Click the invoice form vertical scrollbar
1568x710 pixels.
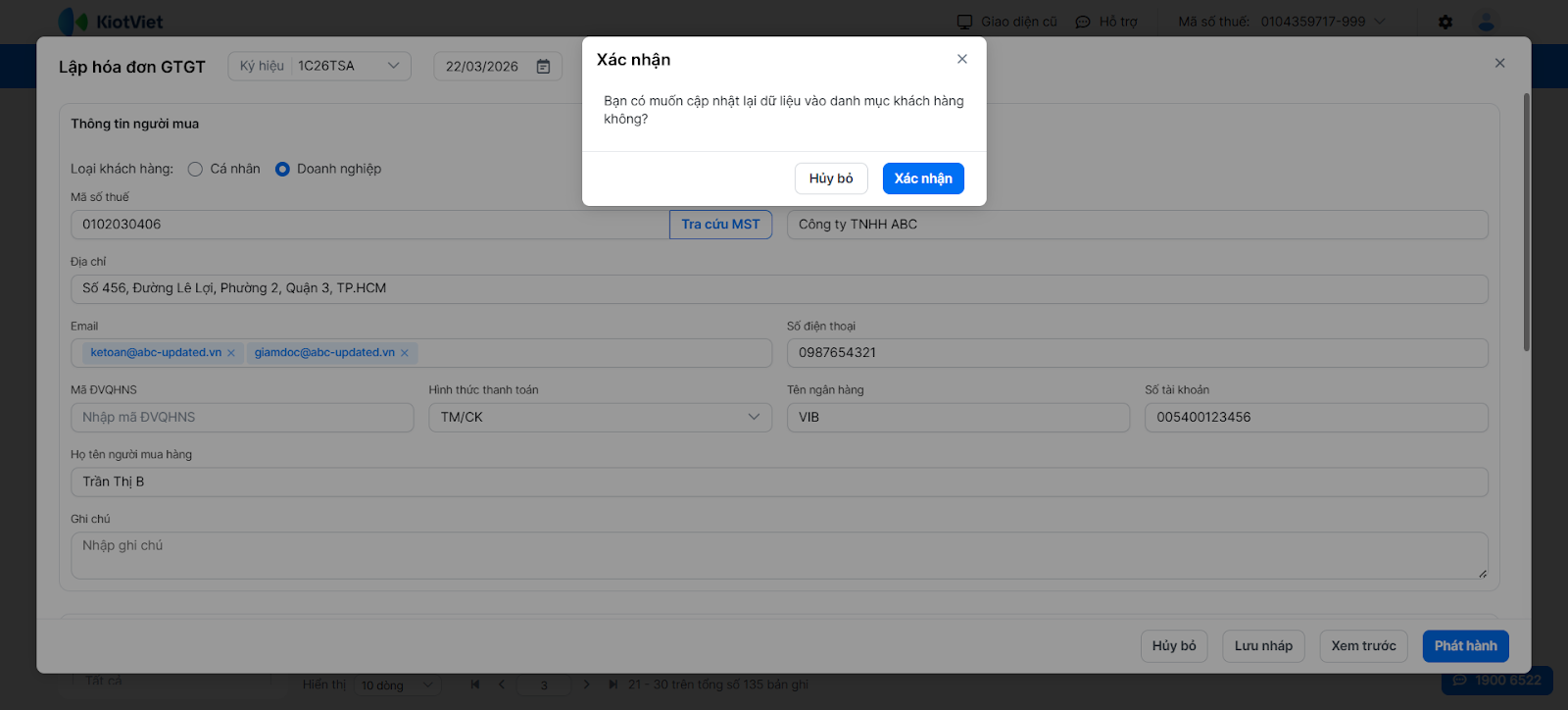(x=1526, y=222)
